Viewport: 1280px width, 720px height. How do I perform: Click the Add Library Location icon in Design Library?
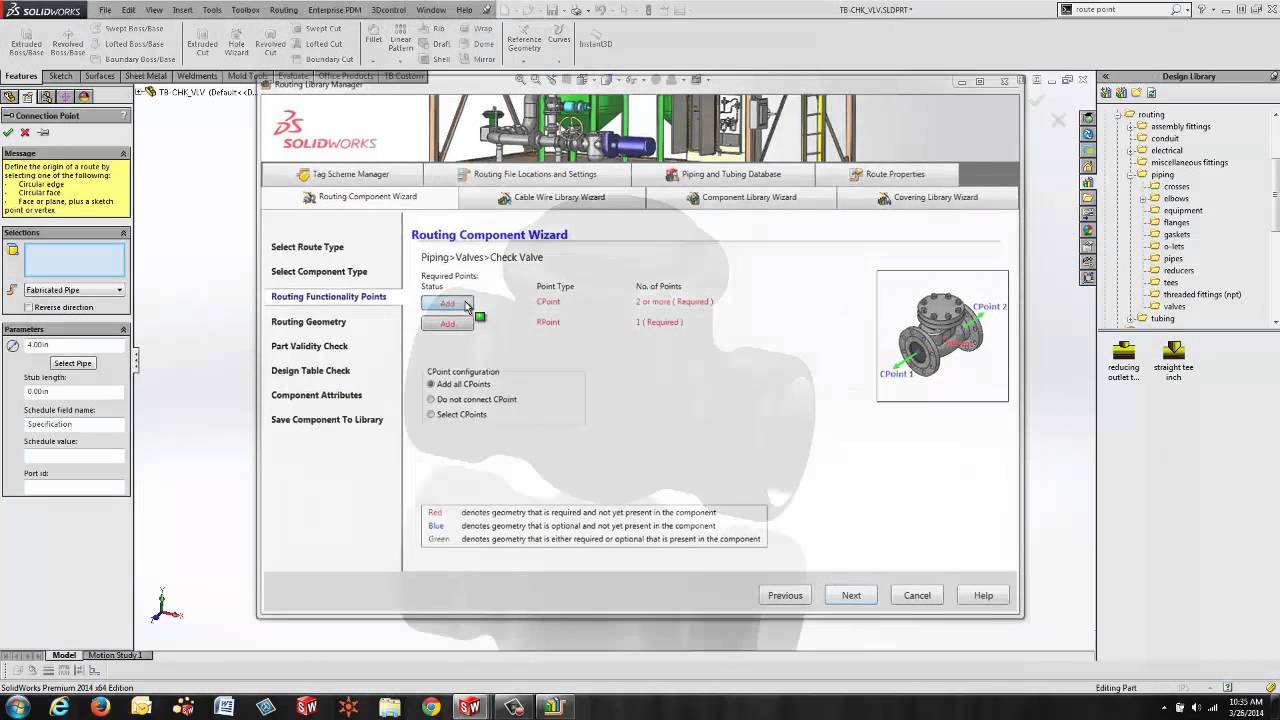click(1122, 93)
